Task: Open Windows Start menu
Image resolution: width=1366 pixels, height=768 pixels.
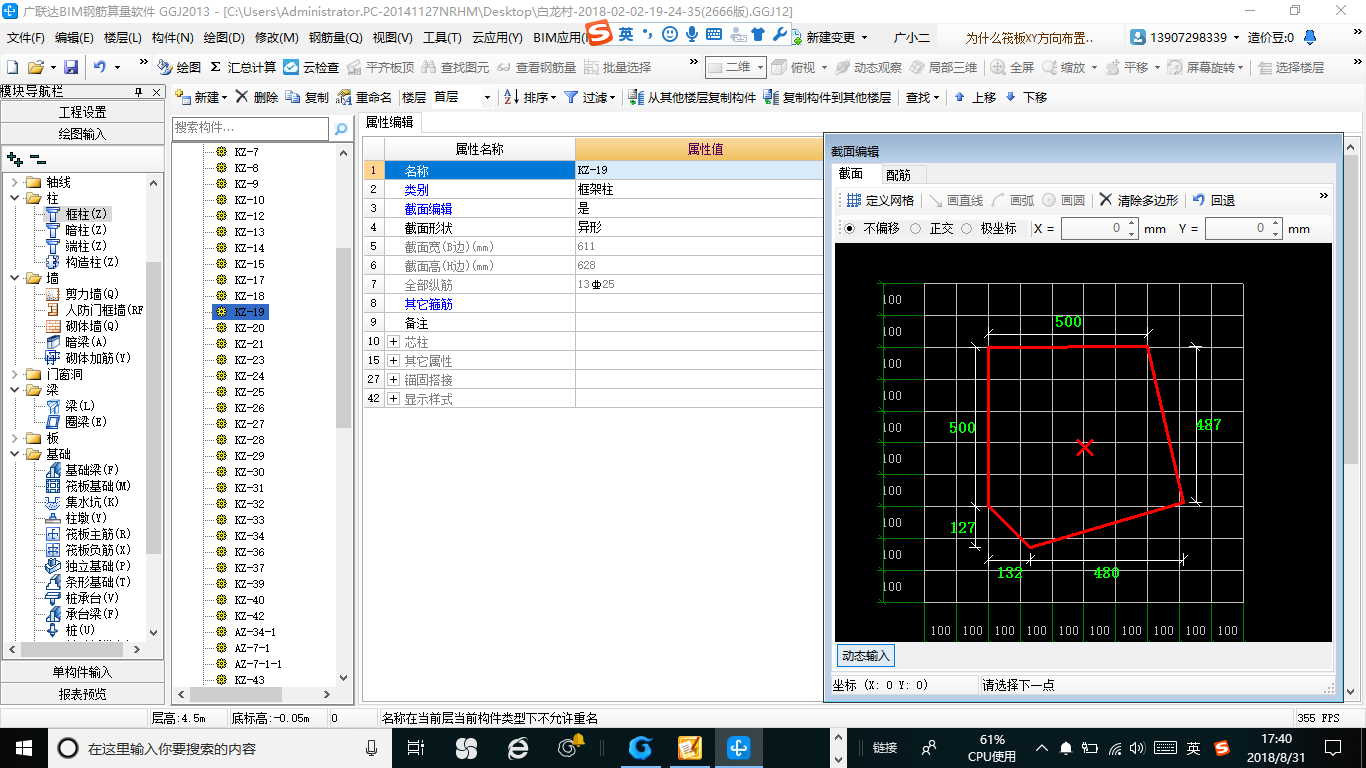Action: click(x=23, y=747)
